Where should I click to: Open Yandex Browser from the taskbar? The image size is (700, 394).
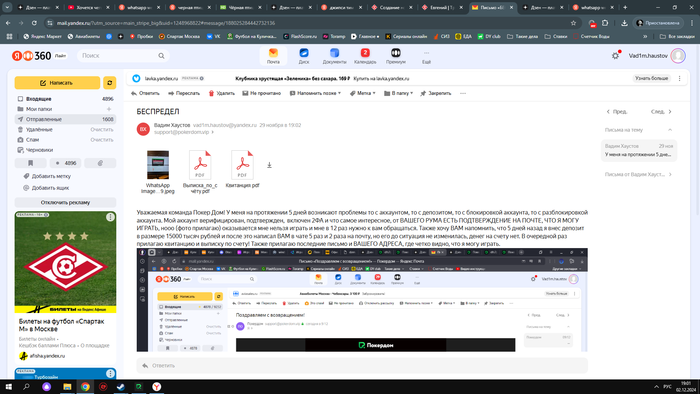(157, 386)
